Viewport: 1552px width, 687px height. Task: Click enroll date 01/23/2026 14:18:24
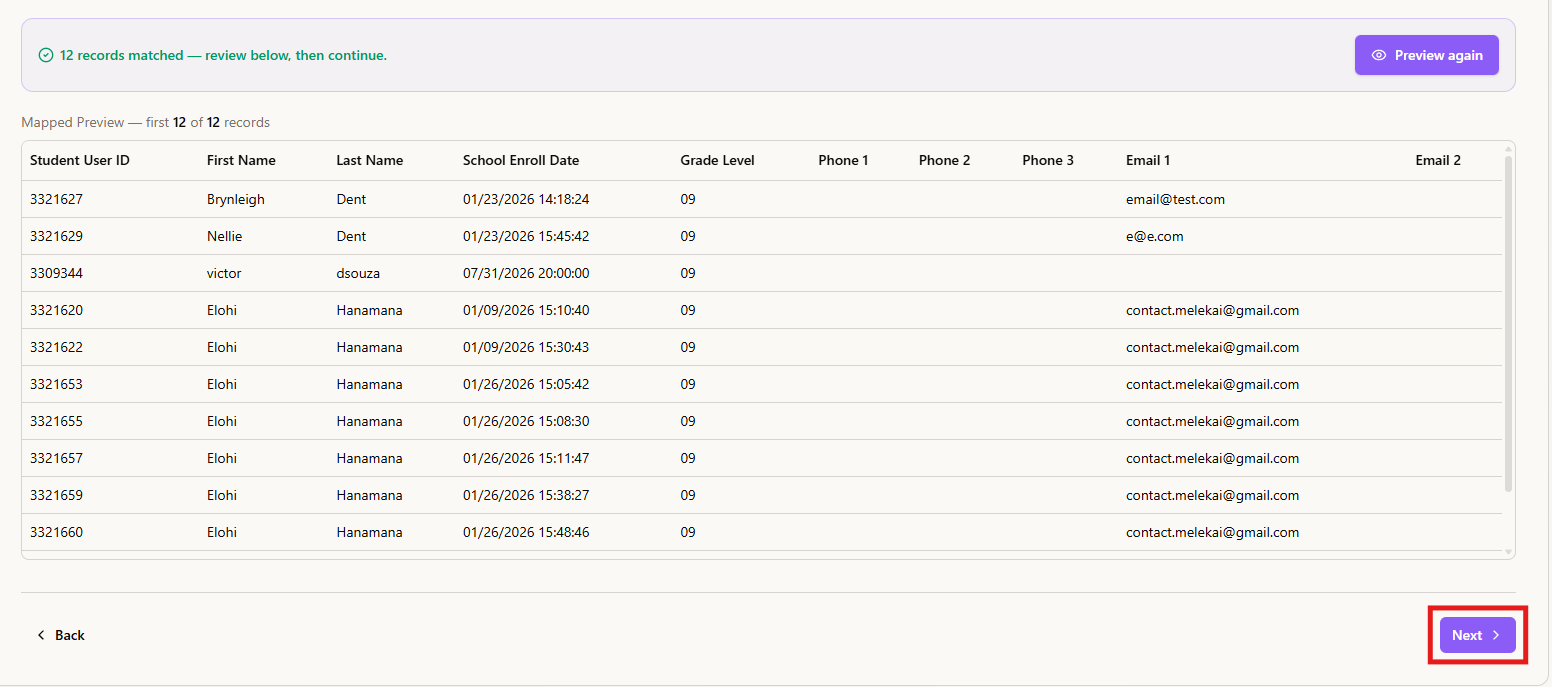click(x=526, y=199)
